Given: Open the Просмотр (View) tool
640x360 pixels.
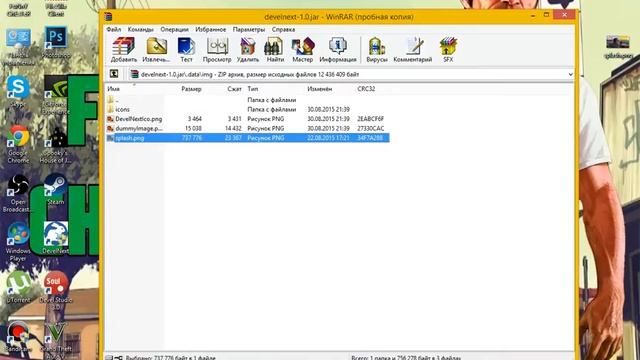Looking at the screenshot, I should coord(217,49).
